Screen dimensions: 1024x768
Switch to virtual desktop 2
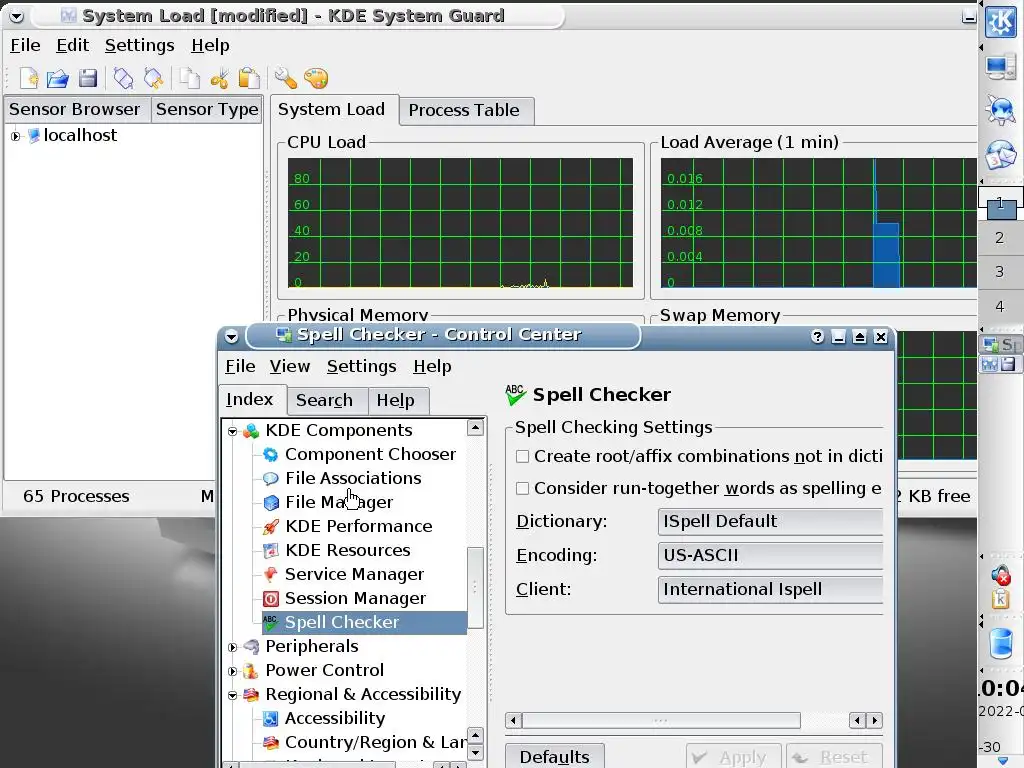click(x=999, y=238)
